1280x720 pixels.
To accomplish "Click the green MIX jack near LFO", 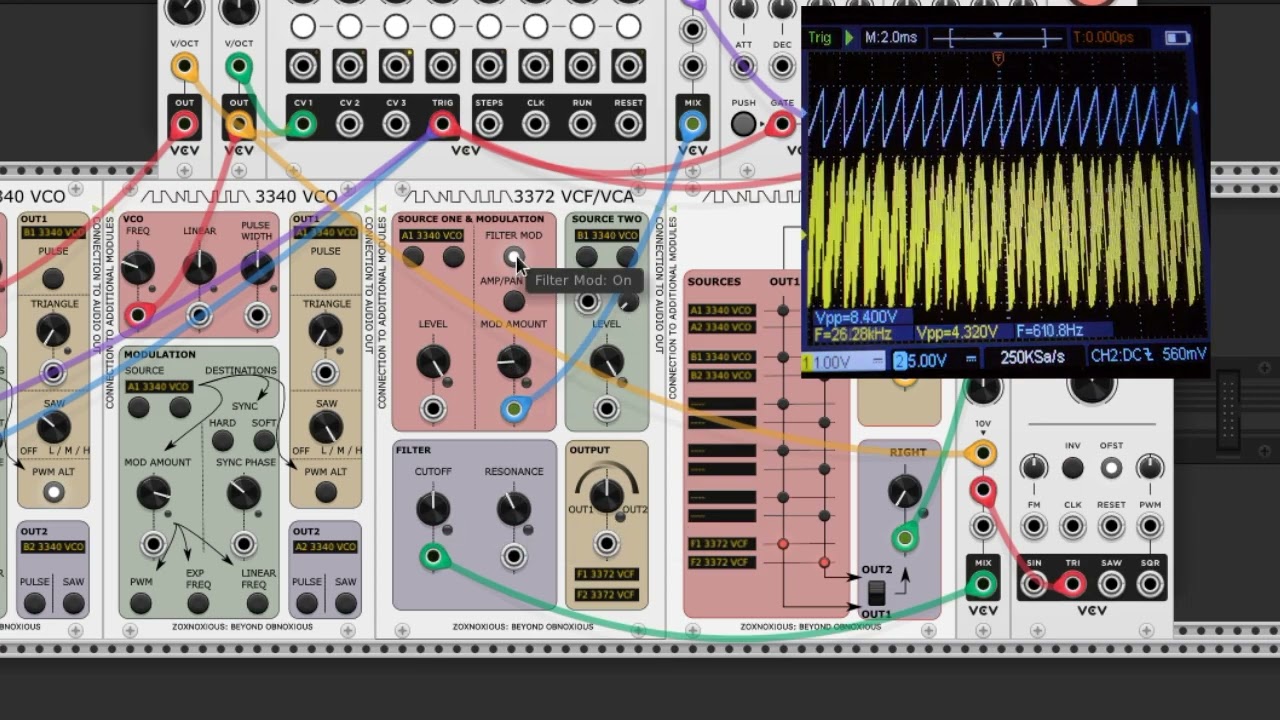I will coord(983,584).
